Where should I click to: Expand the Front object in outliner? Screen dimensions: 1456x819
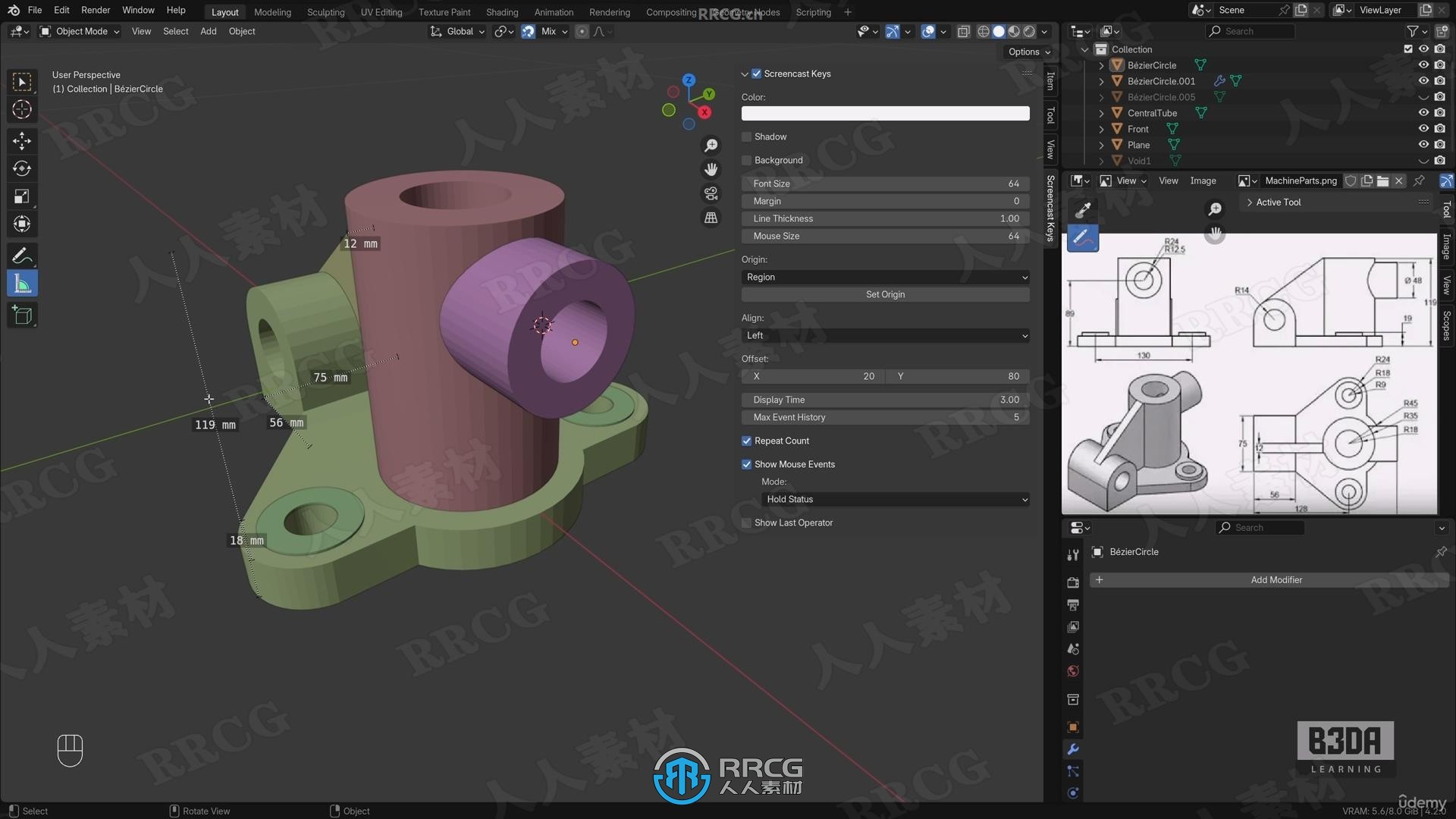pos(1101,129)
